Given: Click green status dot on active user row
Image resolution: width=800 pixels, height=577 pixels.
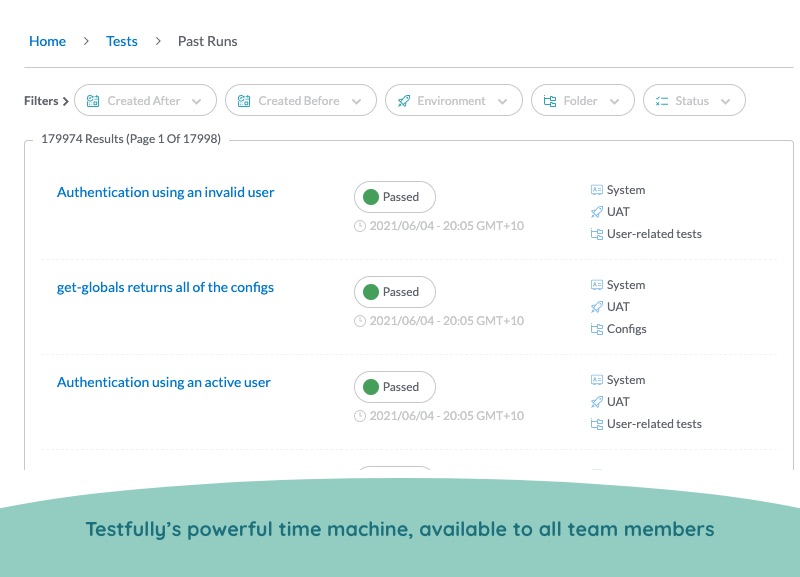Looking at the screenshot, I should (371, 387).
